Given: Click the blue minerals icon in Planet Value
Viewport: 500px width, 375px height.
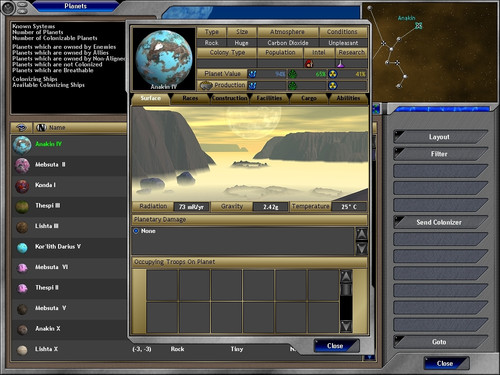Looking at the screenshot, I should click(x=253, y=74).
